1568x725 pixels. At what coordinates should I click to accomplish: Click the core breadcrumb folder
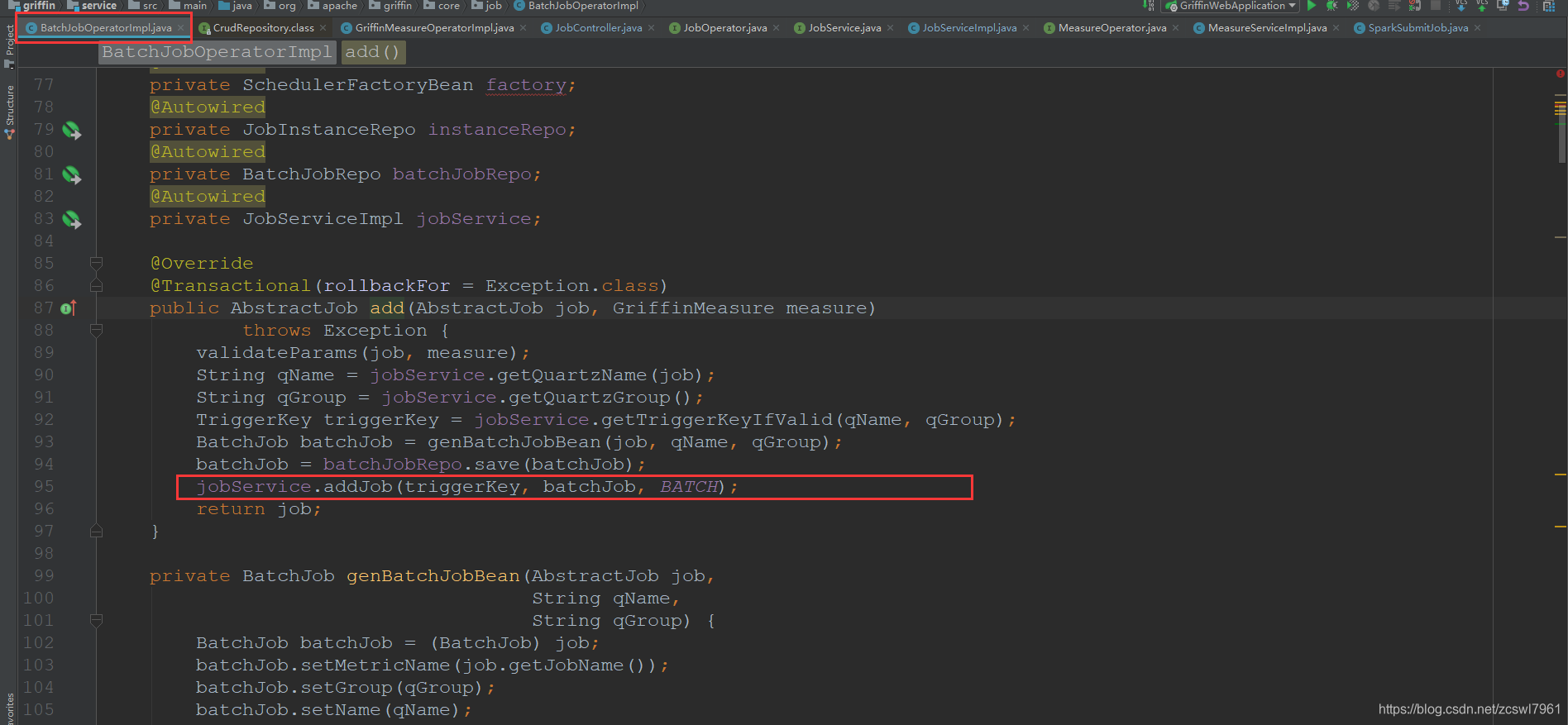click(442, 5)
